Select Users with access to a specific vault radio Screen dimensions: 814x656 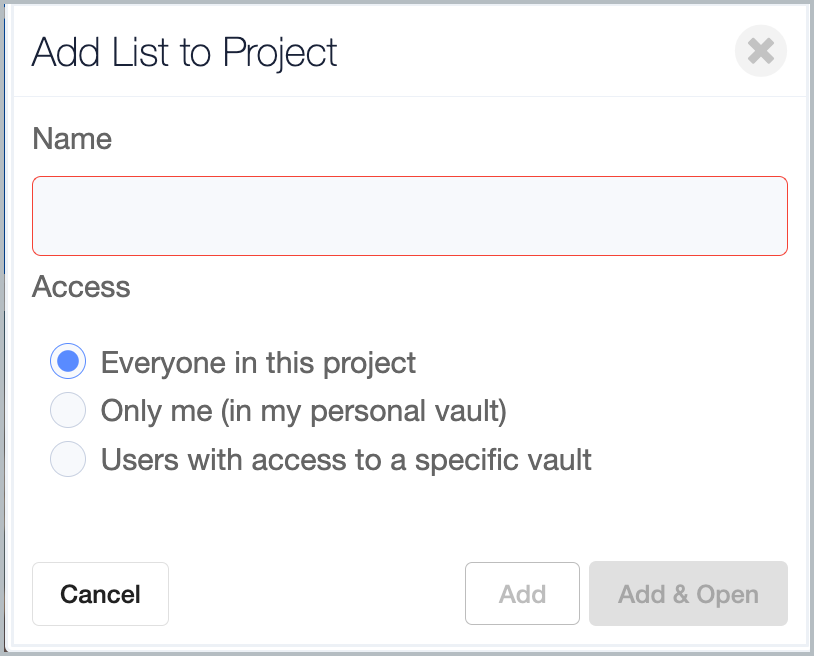point(68,459)
